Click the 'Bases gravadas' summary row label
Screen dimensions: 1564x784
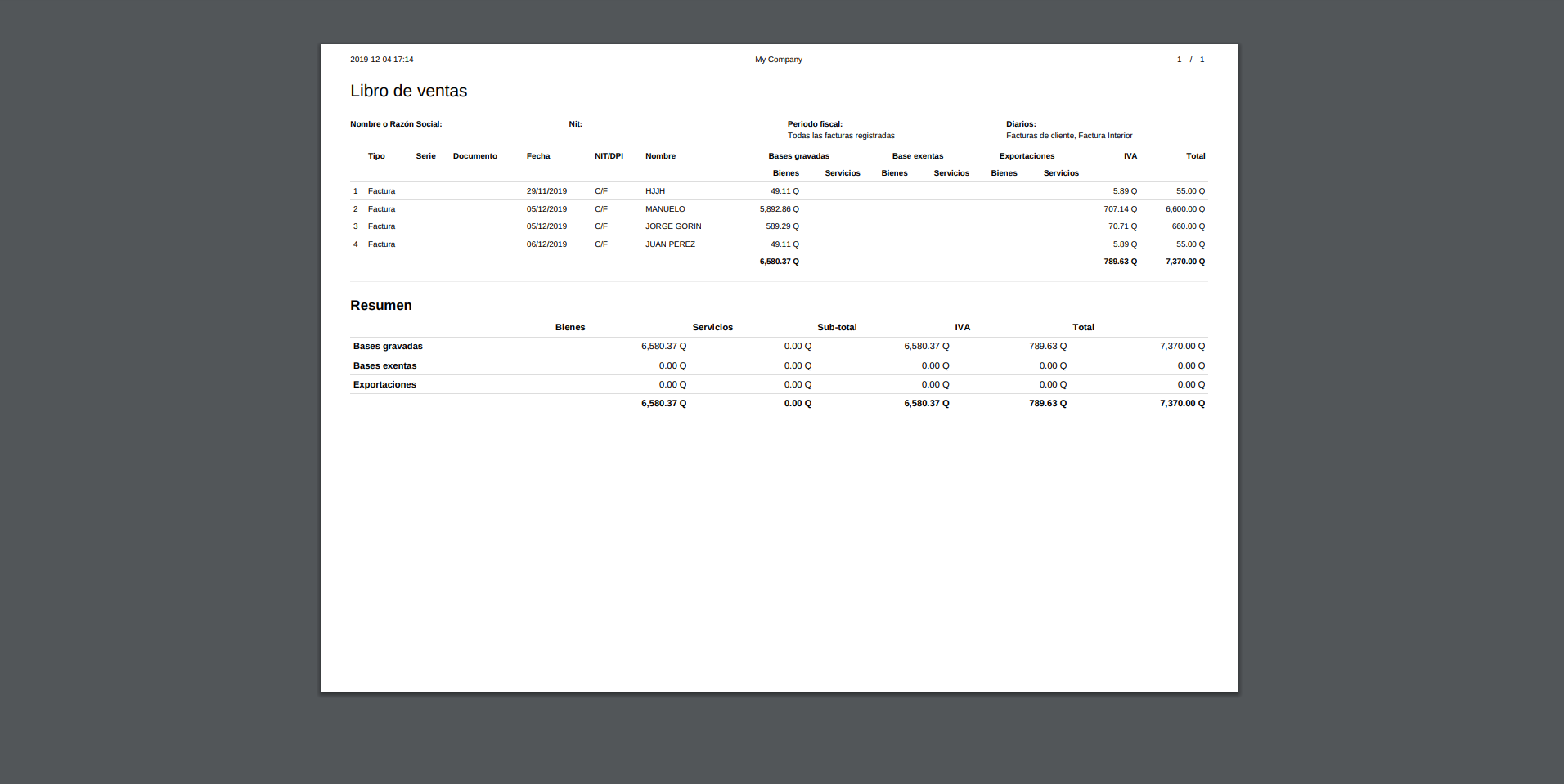click(x=388, y=347)
